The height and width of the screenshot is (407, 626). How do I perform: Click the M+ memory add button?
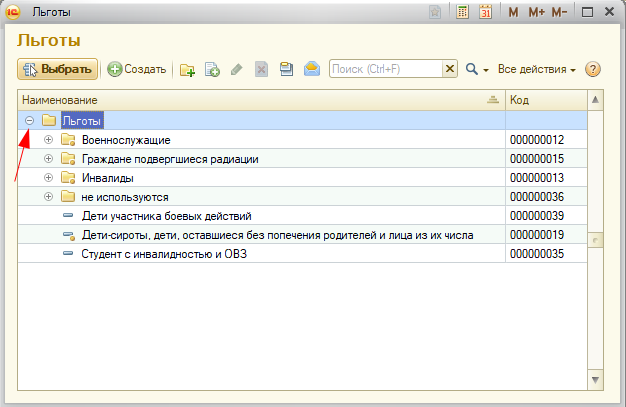(x=537, y=12)
